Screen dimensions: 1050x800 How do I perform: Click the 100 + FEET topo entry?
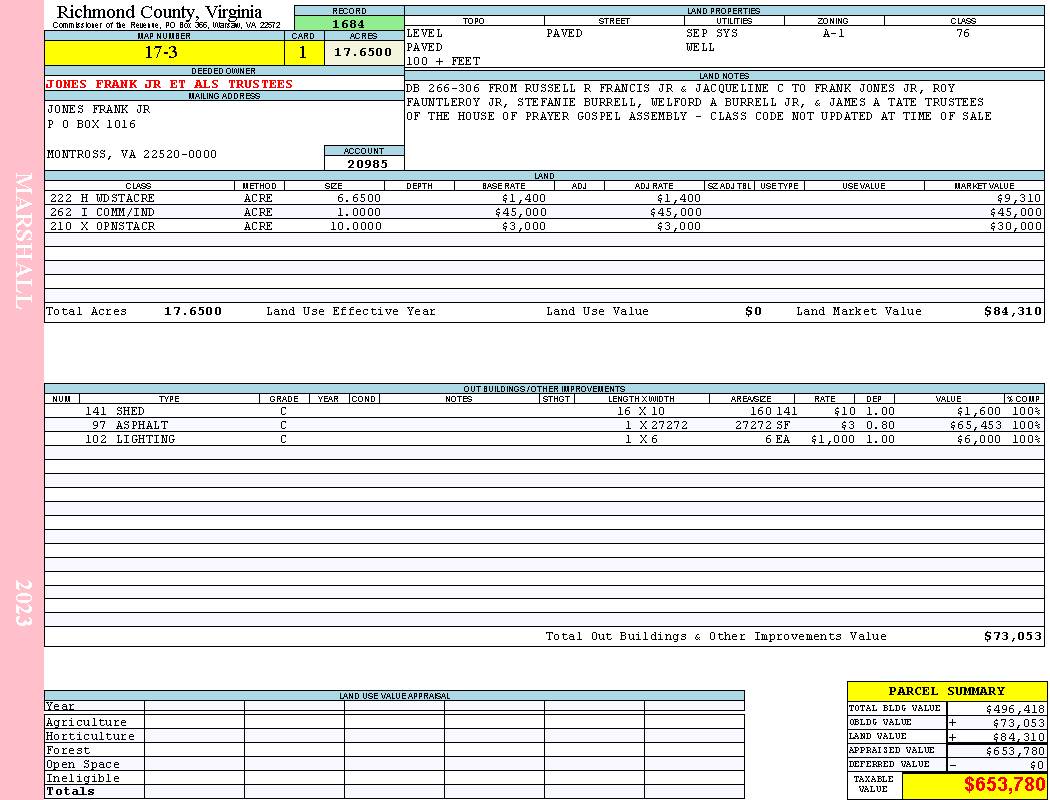pos(443,62)
